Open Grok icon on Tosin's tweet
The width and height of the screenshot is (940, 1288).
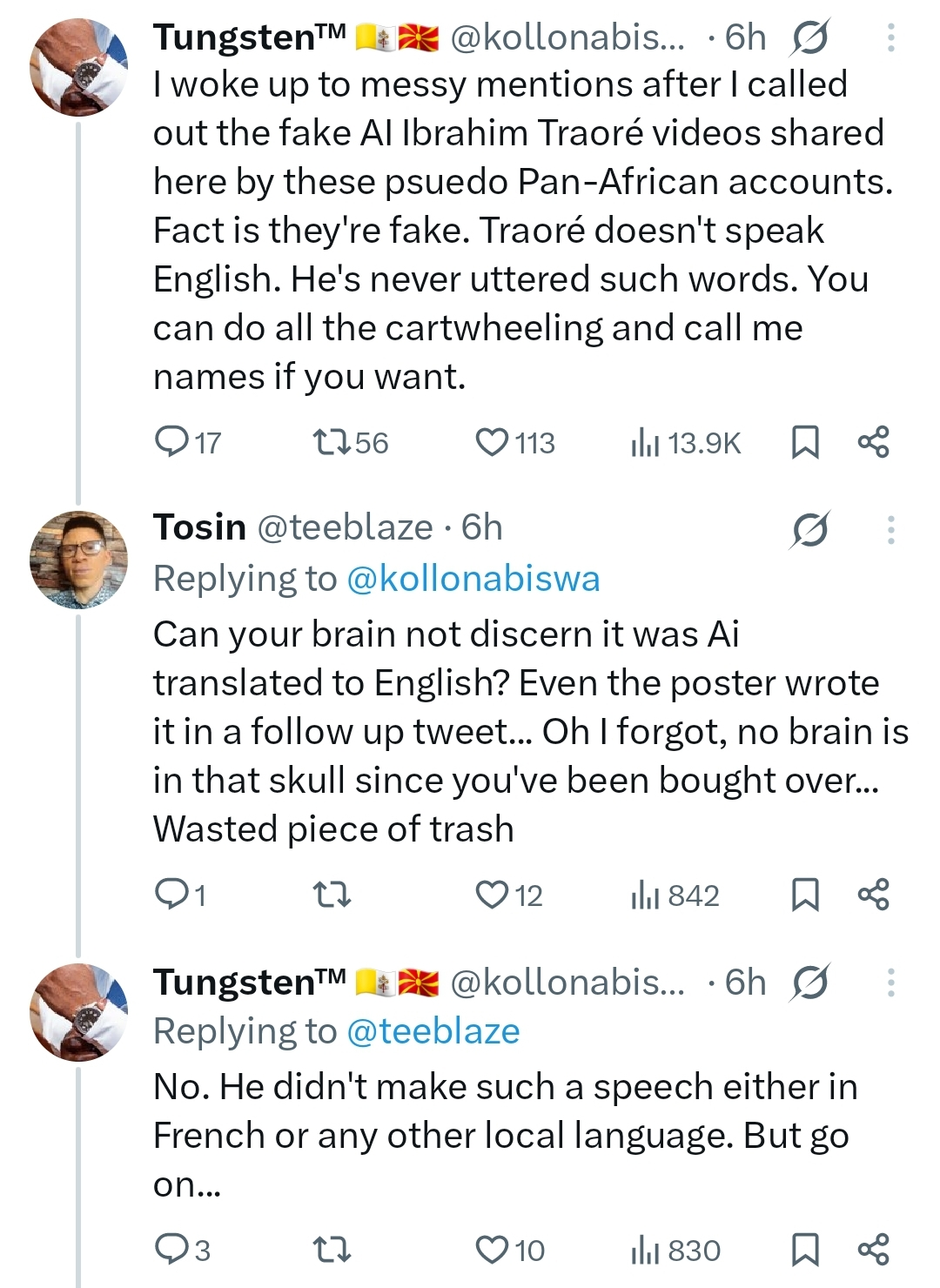click(809, 529)
